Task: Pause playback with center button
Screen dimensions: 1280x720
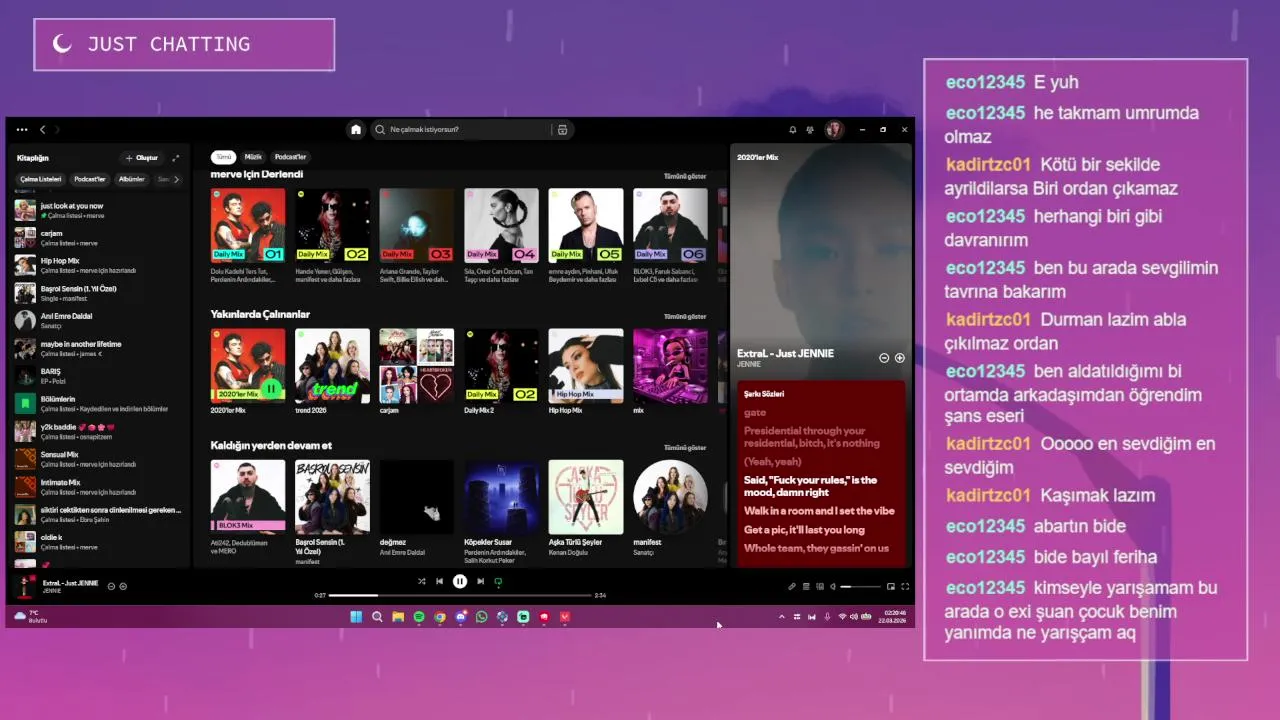Action: tap(460, 581)
